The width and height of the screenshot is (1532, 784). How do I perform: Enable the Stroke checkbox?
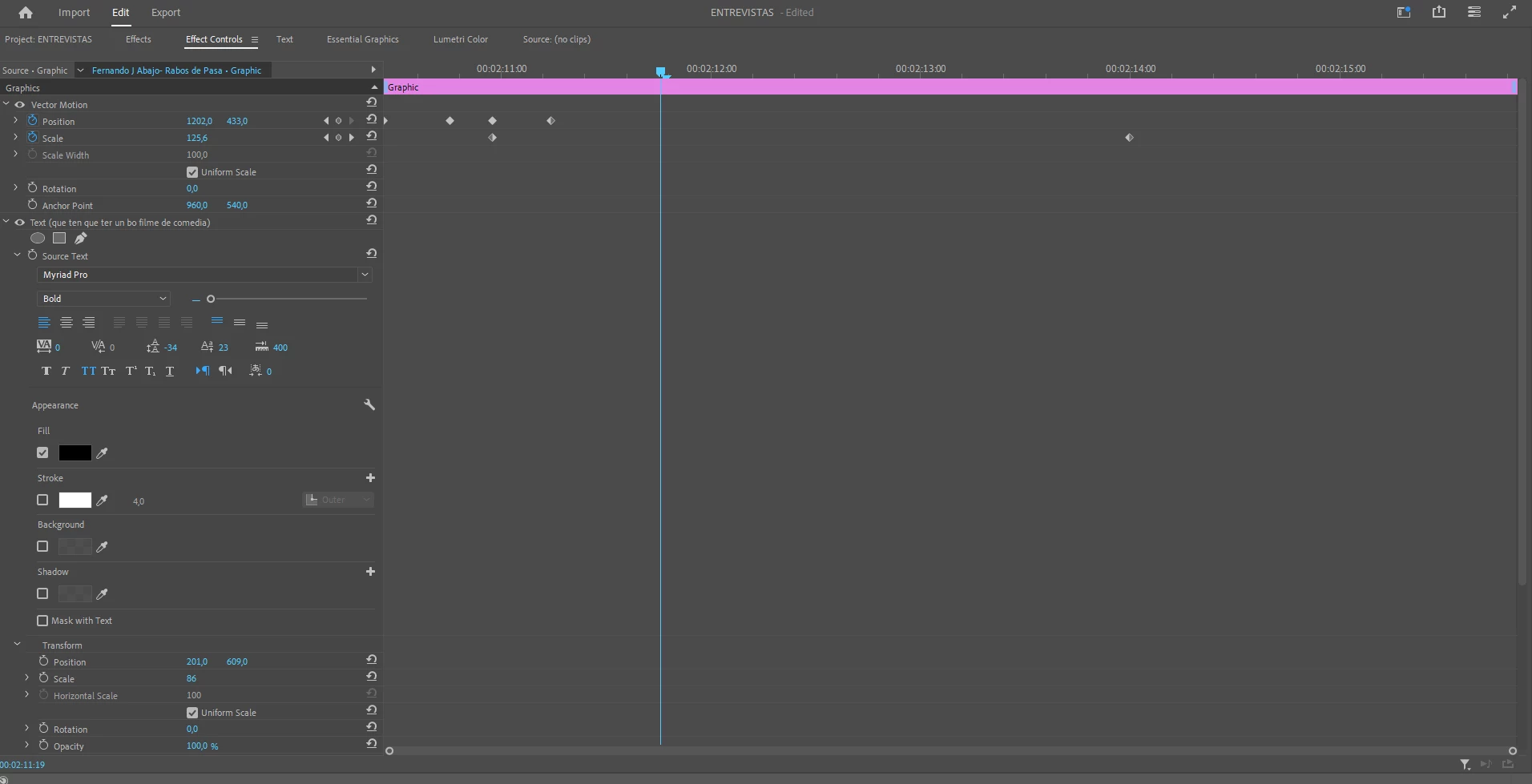(42, 500)
